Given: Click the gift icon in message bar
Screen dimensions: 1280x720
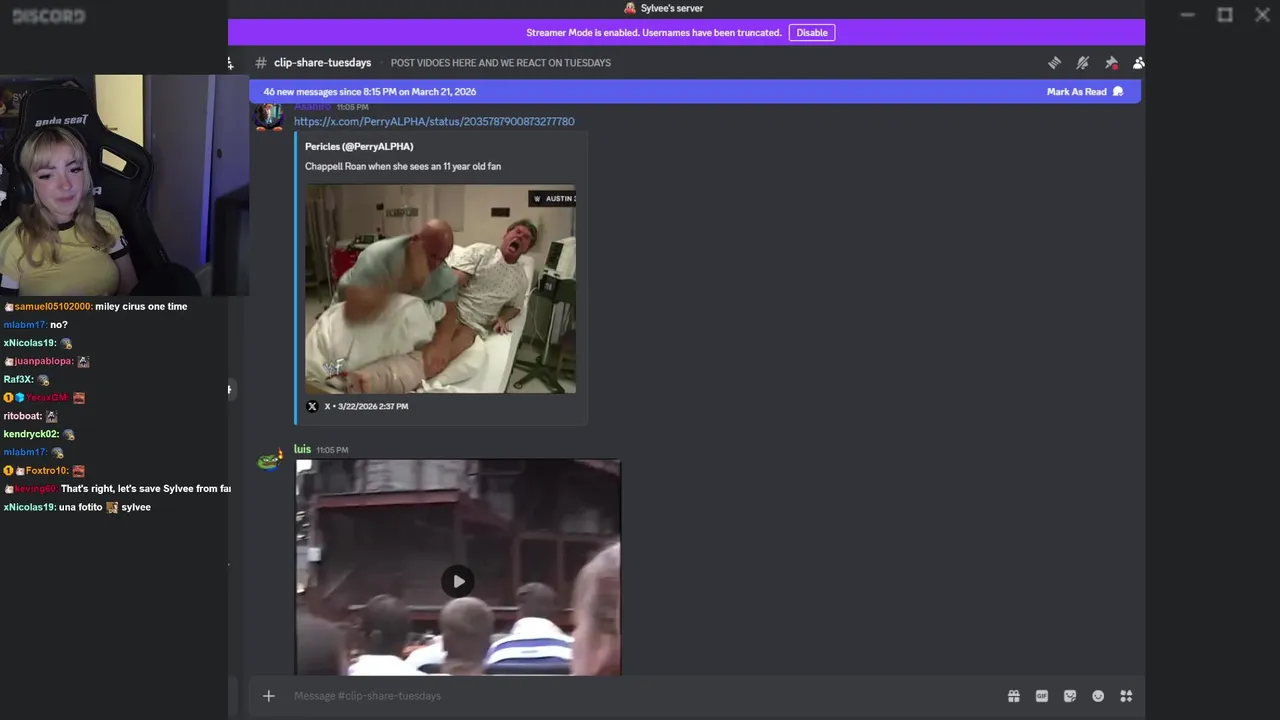Looking at the screenshot, I should [x=1013, y=696].
